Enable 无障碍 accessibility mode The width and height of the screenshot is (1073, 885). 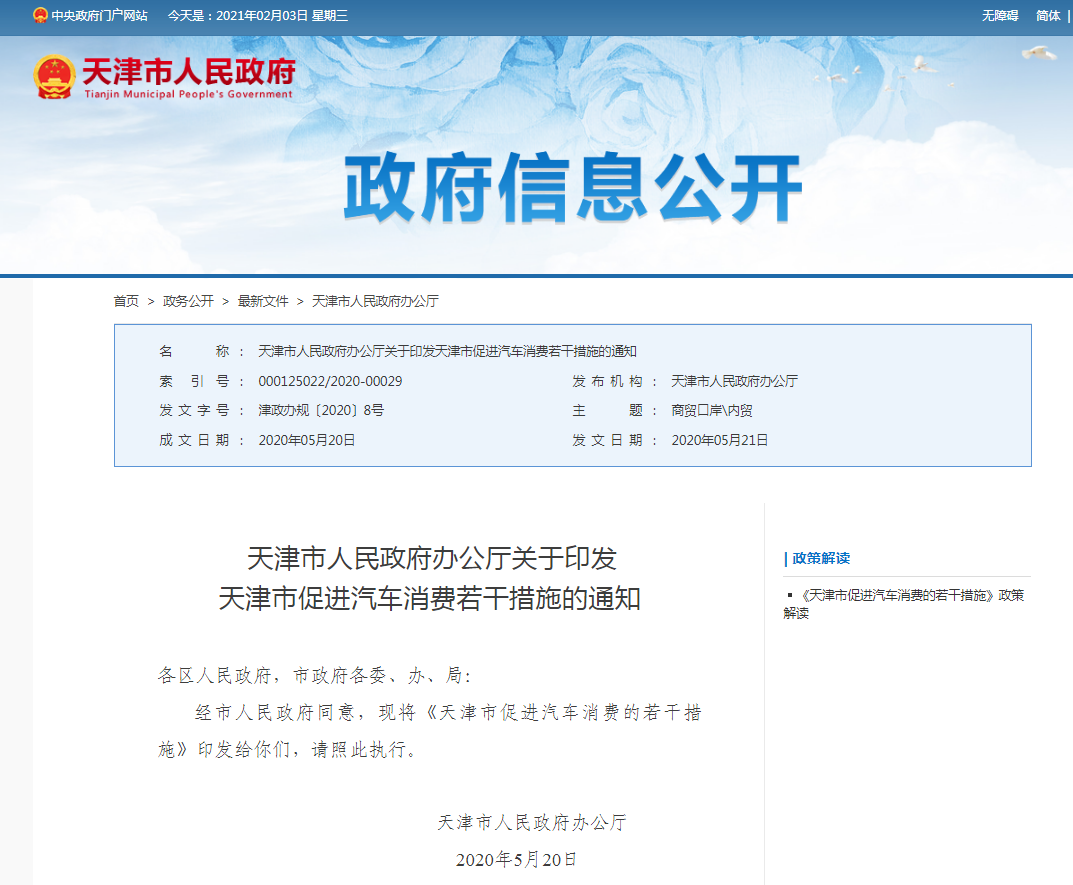[x=999, y=16]
